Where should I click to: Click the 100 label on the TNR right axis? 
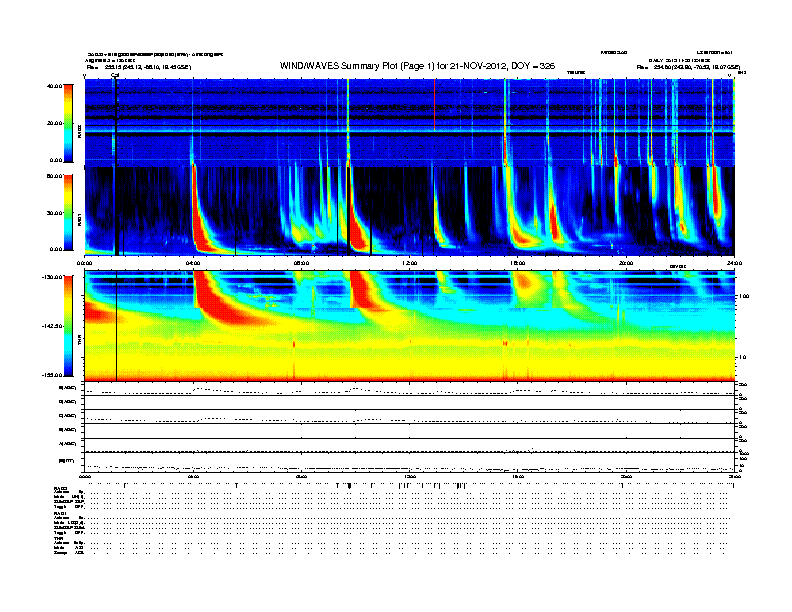(x=743, y=296)
